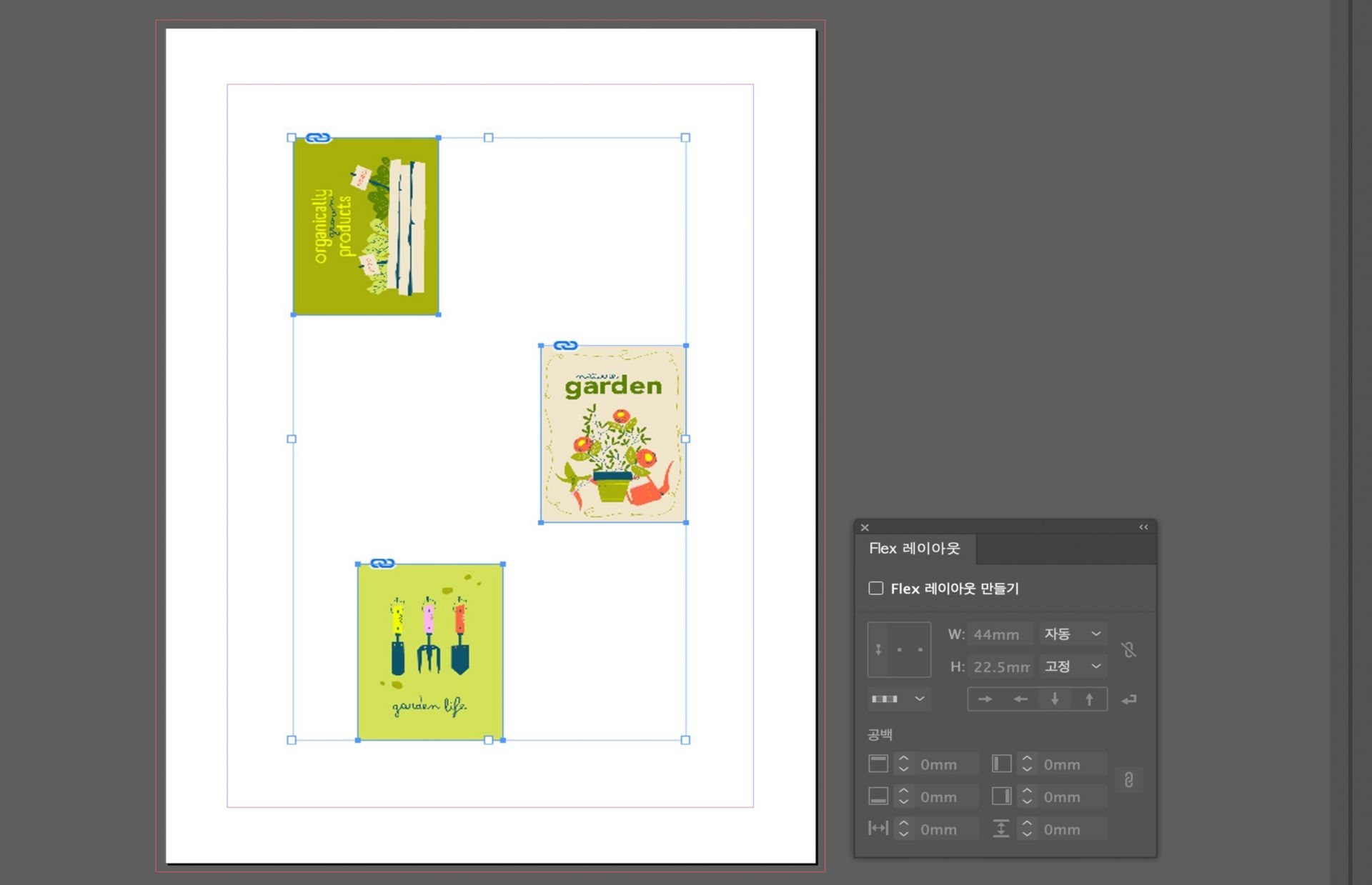
Task: Click the alignment grid box in panel
Action: pos(899,649)
